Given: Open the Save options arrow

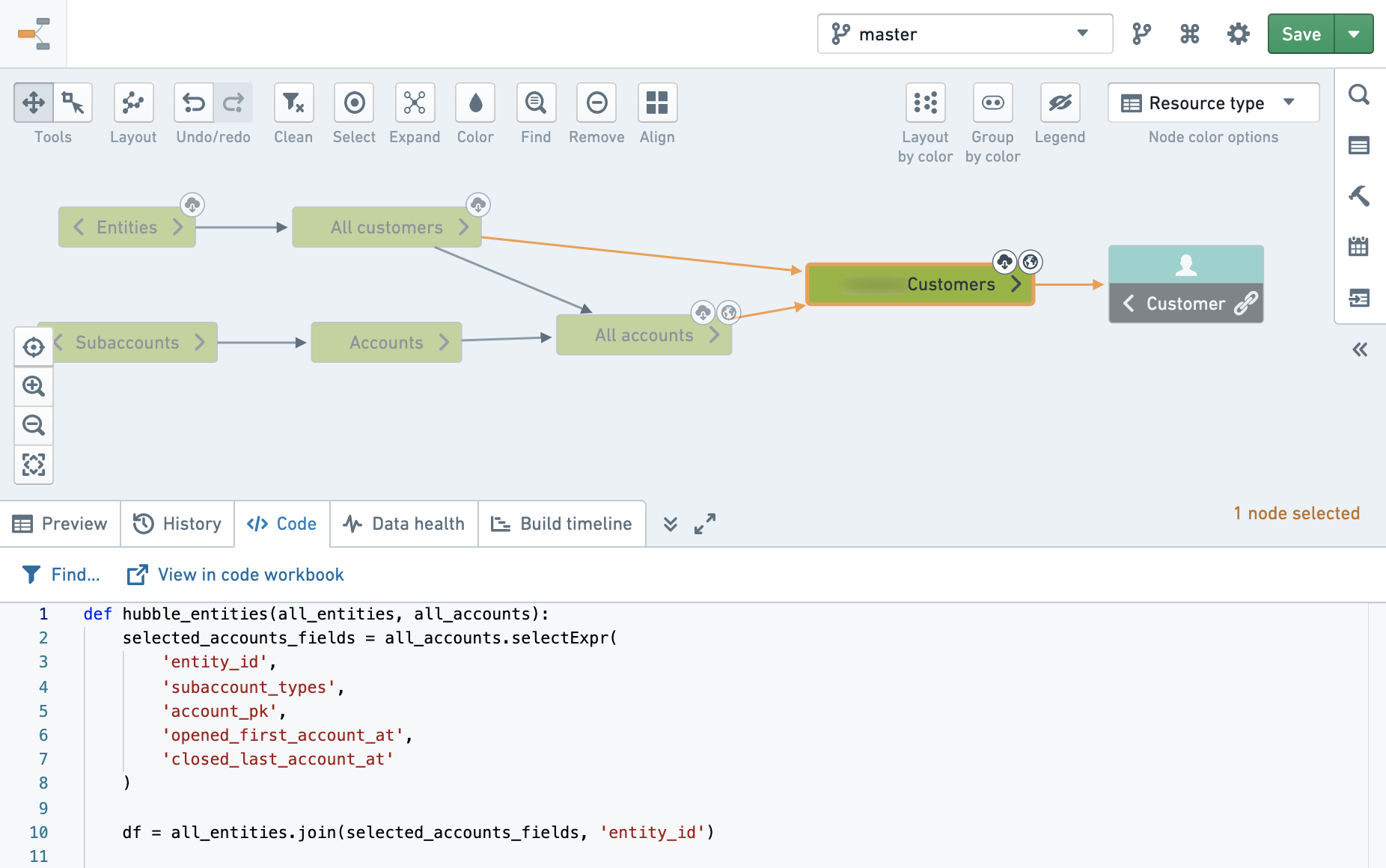Looking at the screenshot, I should tap(1354, 34).
